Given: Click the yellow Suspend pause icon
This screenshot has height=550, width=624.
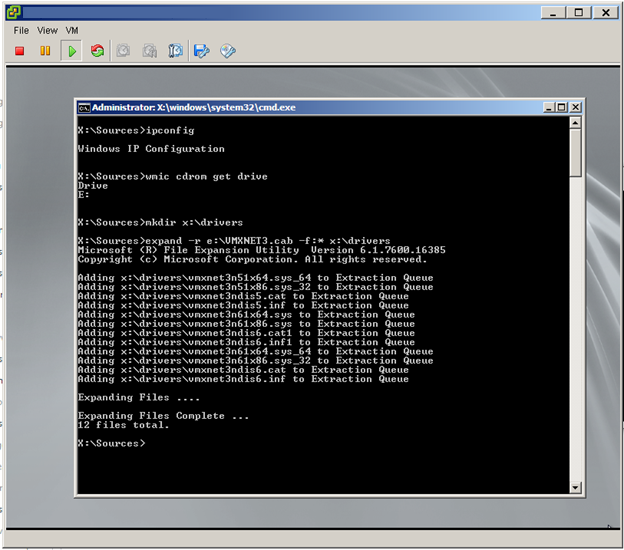Looking at the screenshot, I should pyautogui.click(x=45, y=51).
